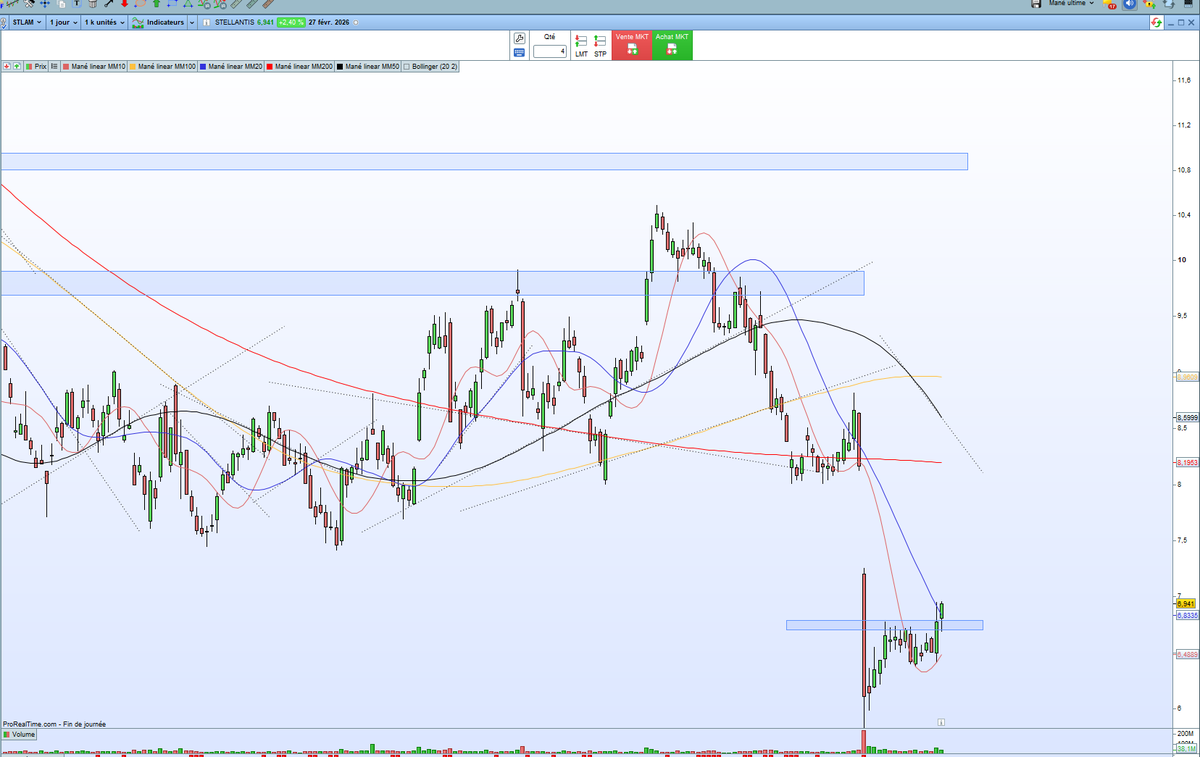The image size is (1200, 757).
Task: Select the red down arrow drawing tool
Action: tap(124, 4)
